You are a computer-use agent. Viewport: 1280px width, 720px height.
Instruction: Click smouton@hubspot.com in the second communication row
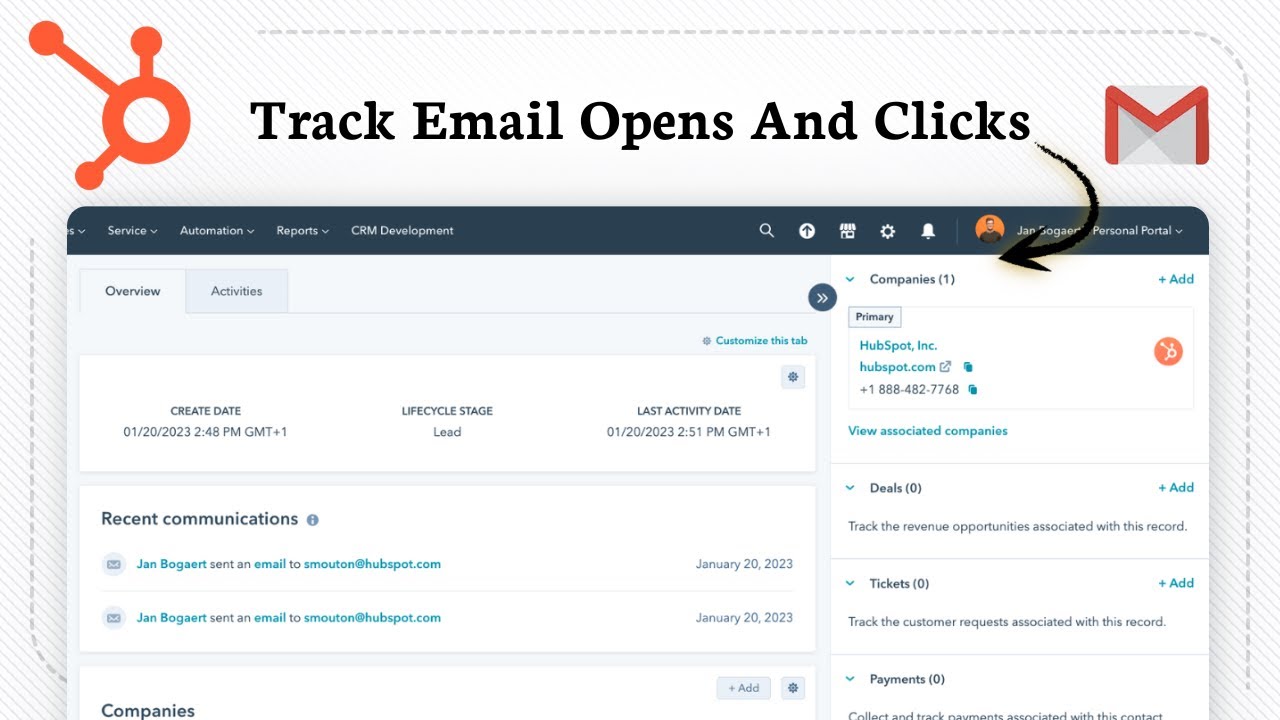click(x=372, y=618)
